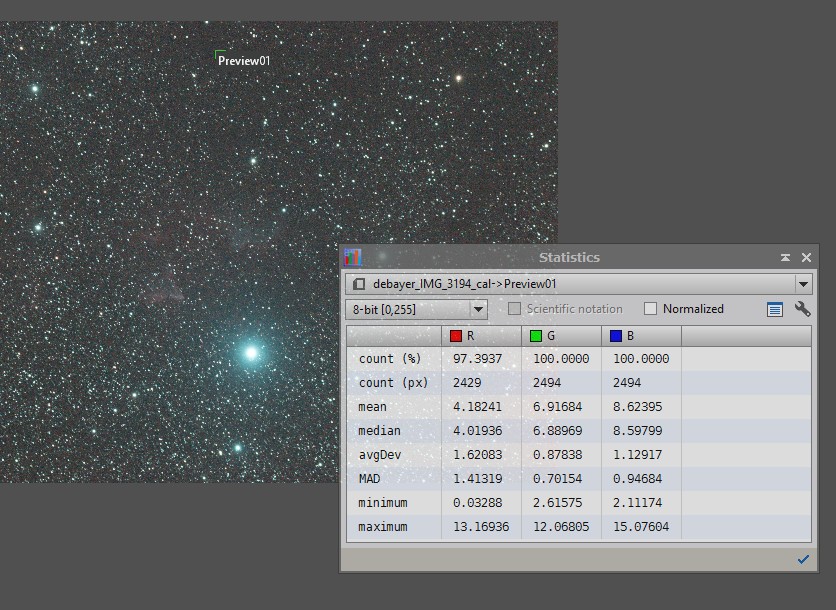
Task: Click the G MAD value 0.70154
Action: coord(557,479)
